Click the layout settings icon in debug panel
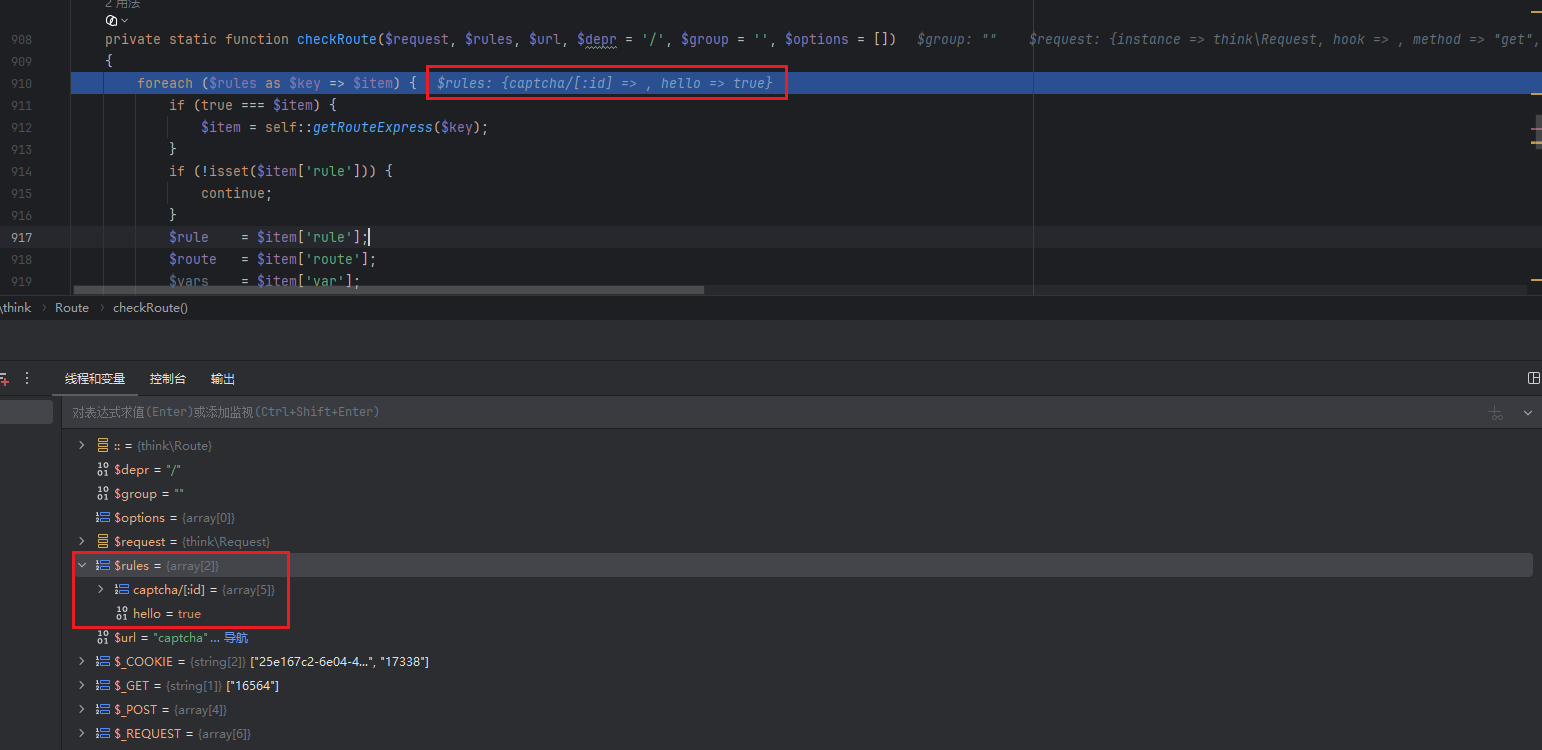Viewport: 1542px width, 750px height. pos(1534,378)
